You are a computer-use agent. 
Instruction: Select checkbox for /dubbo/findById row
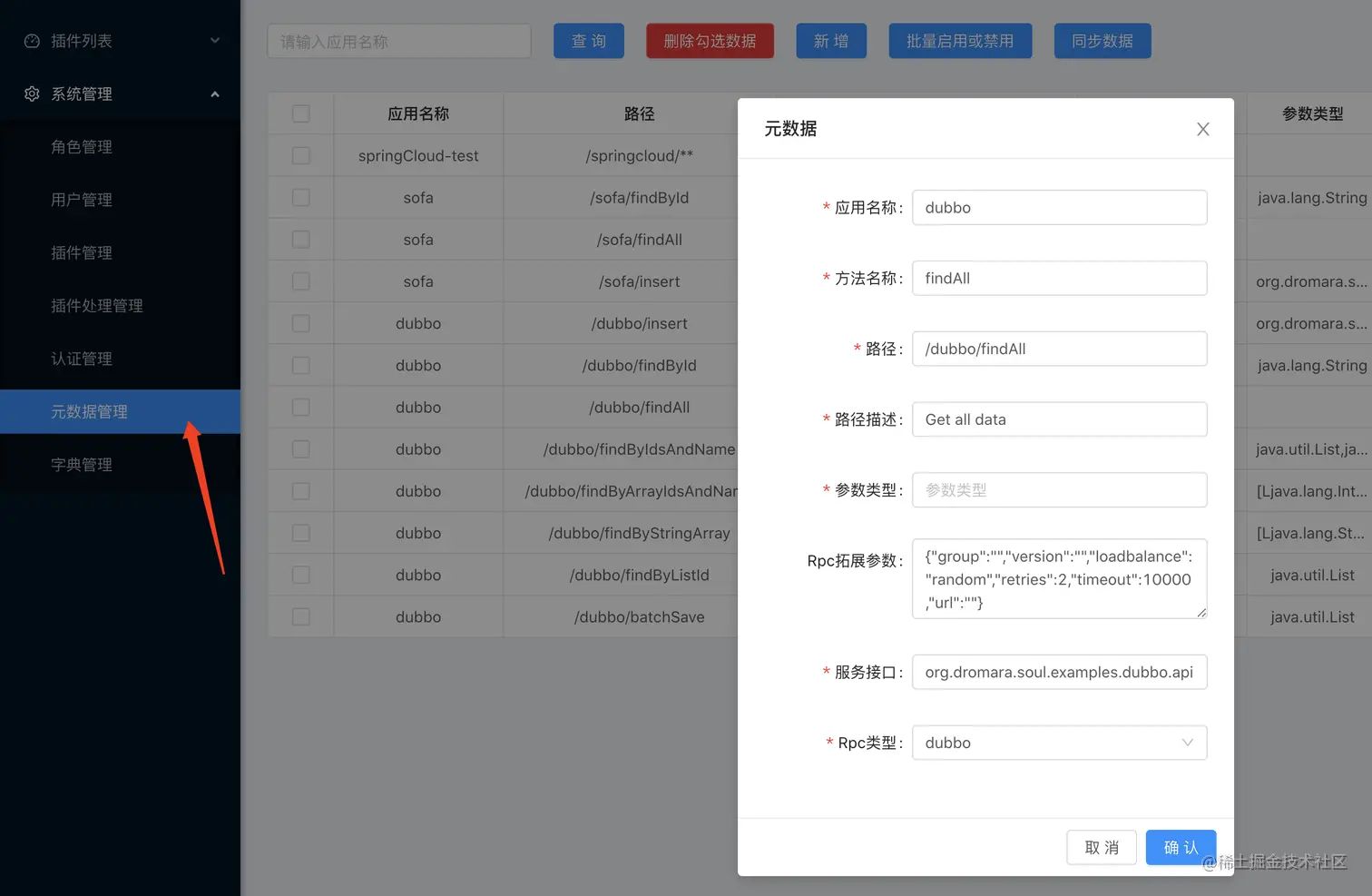click(301, 365)
